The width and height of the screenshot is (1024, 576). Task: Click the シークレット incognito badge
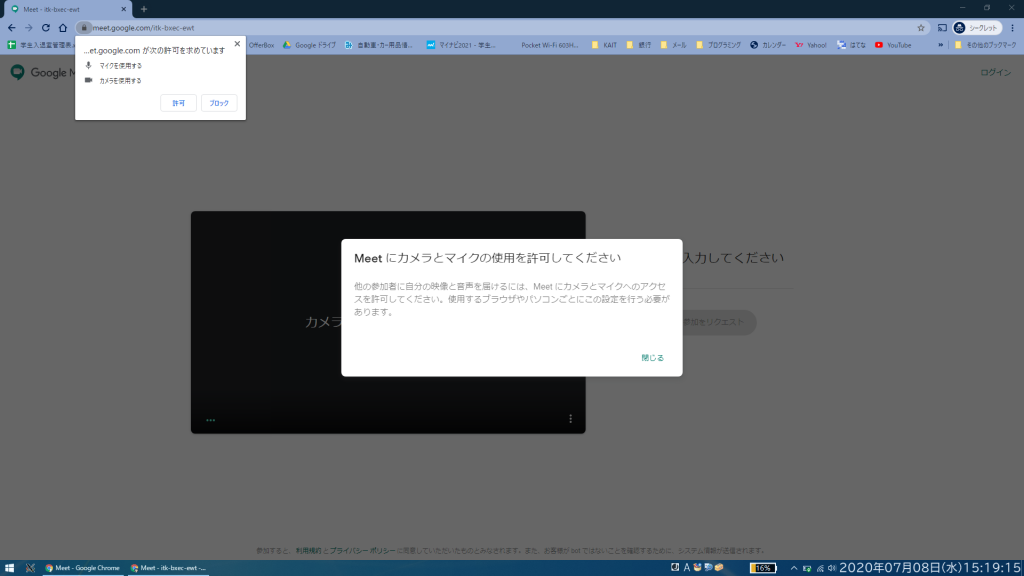[977, 27]
